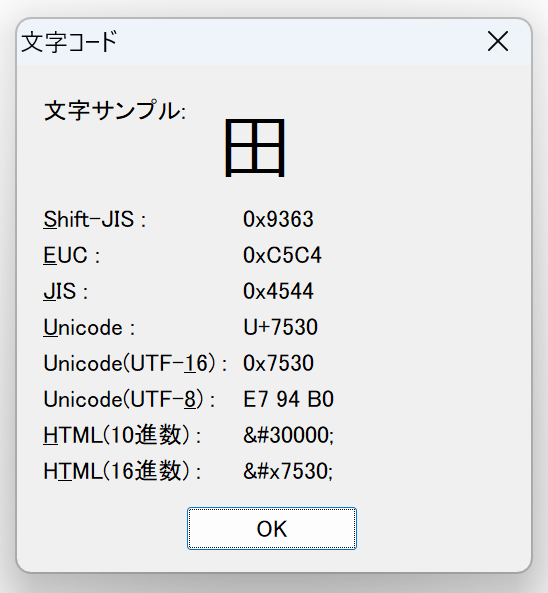This screenshot has height=593, width=548.
Task: Click the OK button
Action: [272, 528]
